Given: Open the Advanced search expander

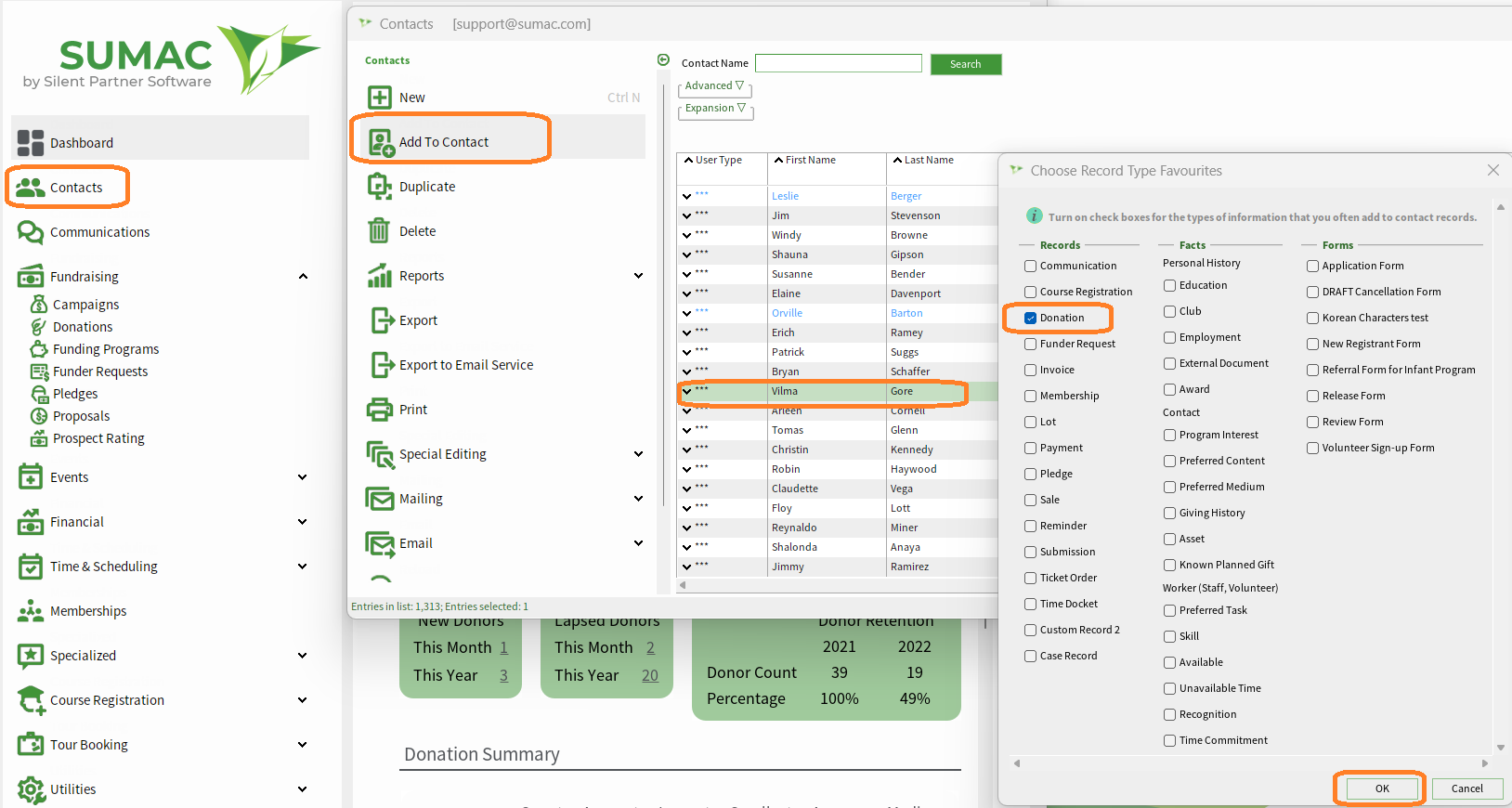Looking at the screenshot, I should click(x=714, y=85).
